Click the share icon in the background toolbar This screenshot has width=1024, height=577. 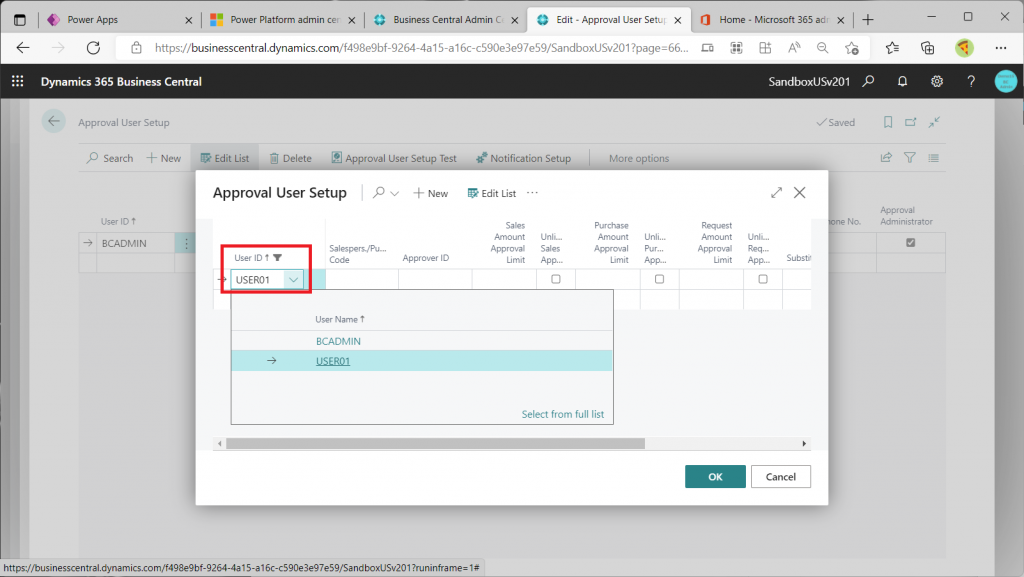(x=886, y=157)
